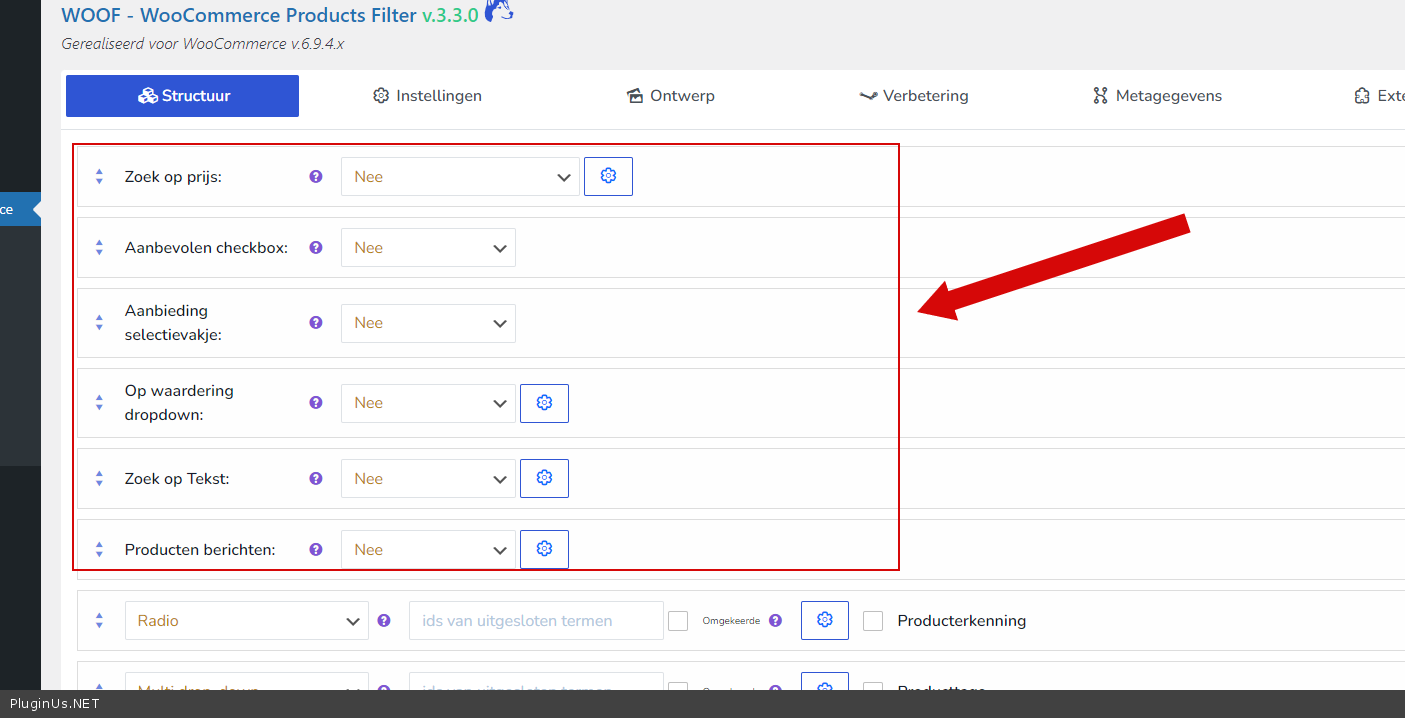Click help icon next to Omgekeerde
The height and width of the screenshot is (718, 1405).
point(775,620)
